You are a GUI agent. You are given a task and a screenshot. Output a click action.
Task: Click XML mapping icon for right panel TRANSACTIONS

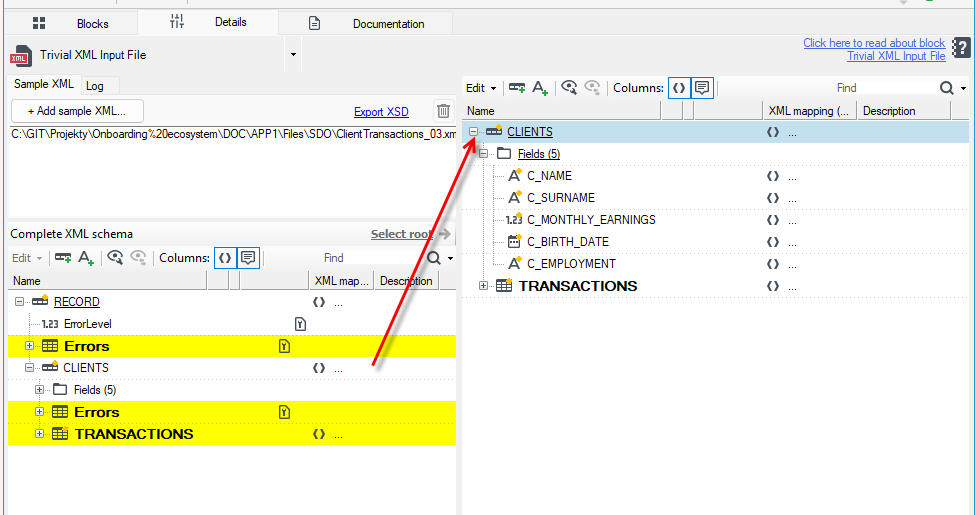pos(773,286)
